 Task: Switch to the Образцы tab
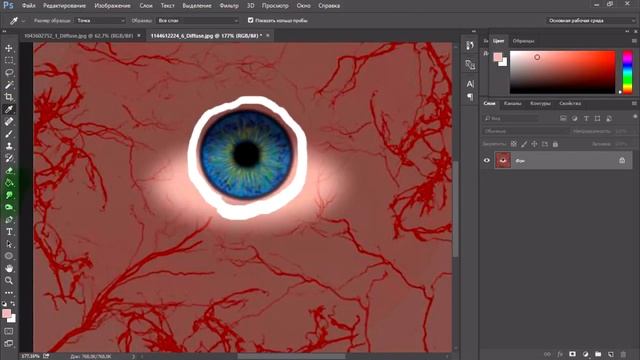point(524,41)
